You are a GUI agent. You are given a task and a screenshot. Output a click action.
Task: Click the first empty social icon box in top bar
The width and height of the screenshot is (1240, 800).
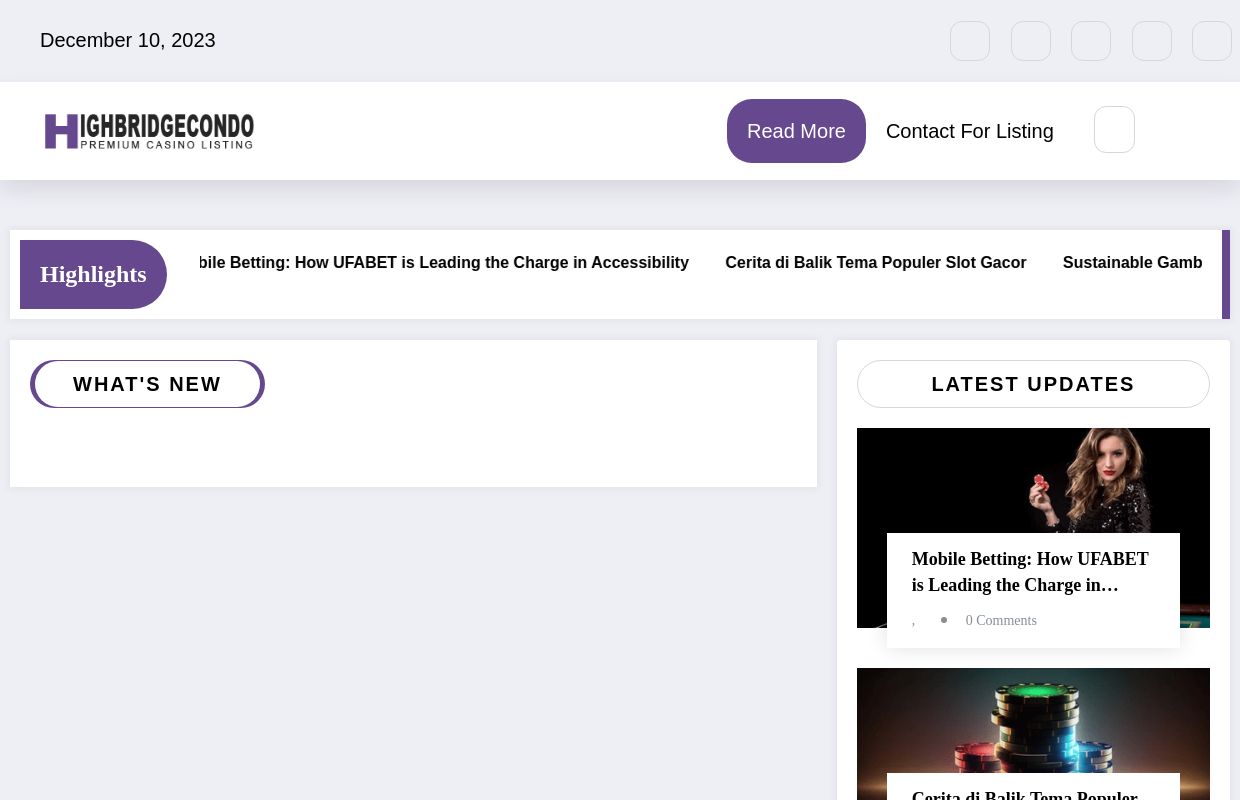click(x=969, y=41)
